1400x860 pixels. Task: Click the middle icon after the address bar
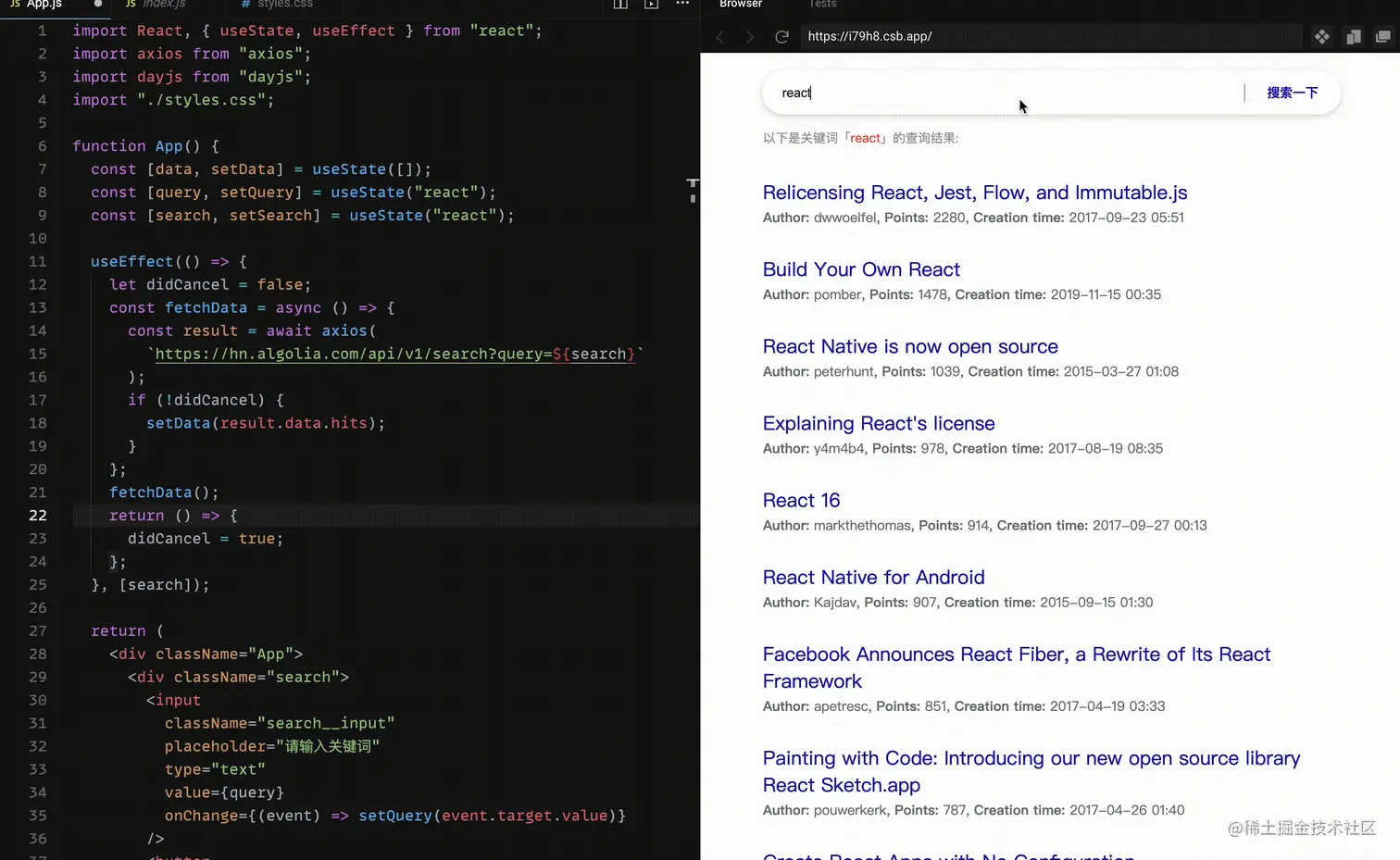click(1353, 37)
